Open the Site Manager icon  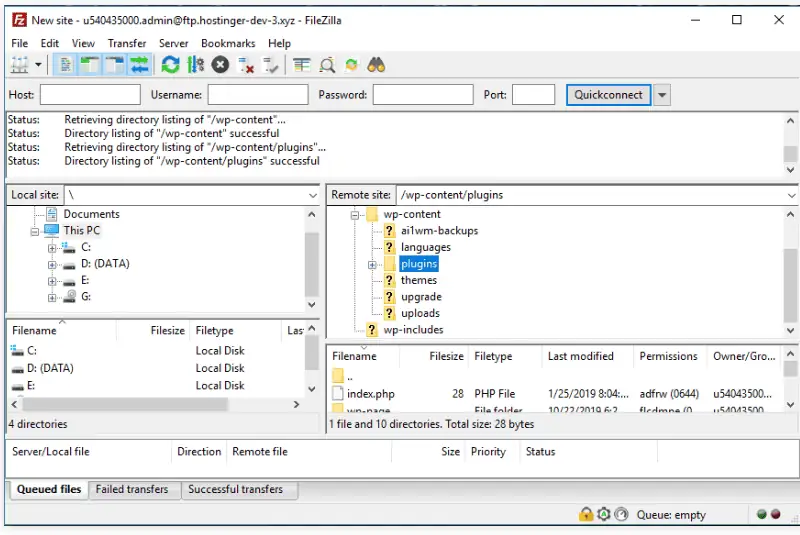19,65
